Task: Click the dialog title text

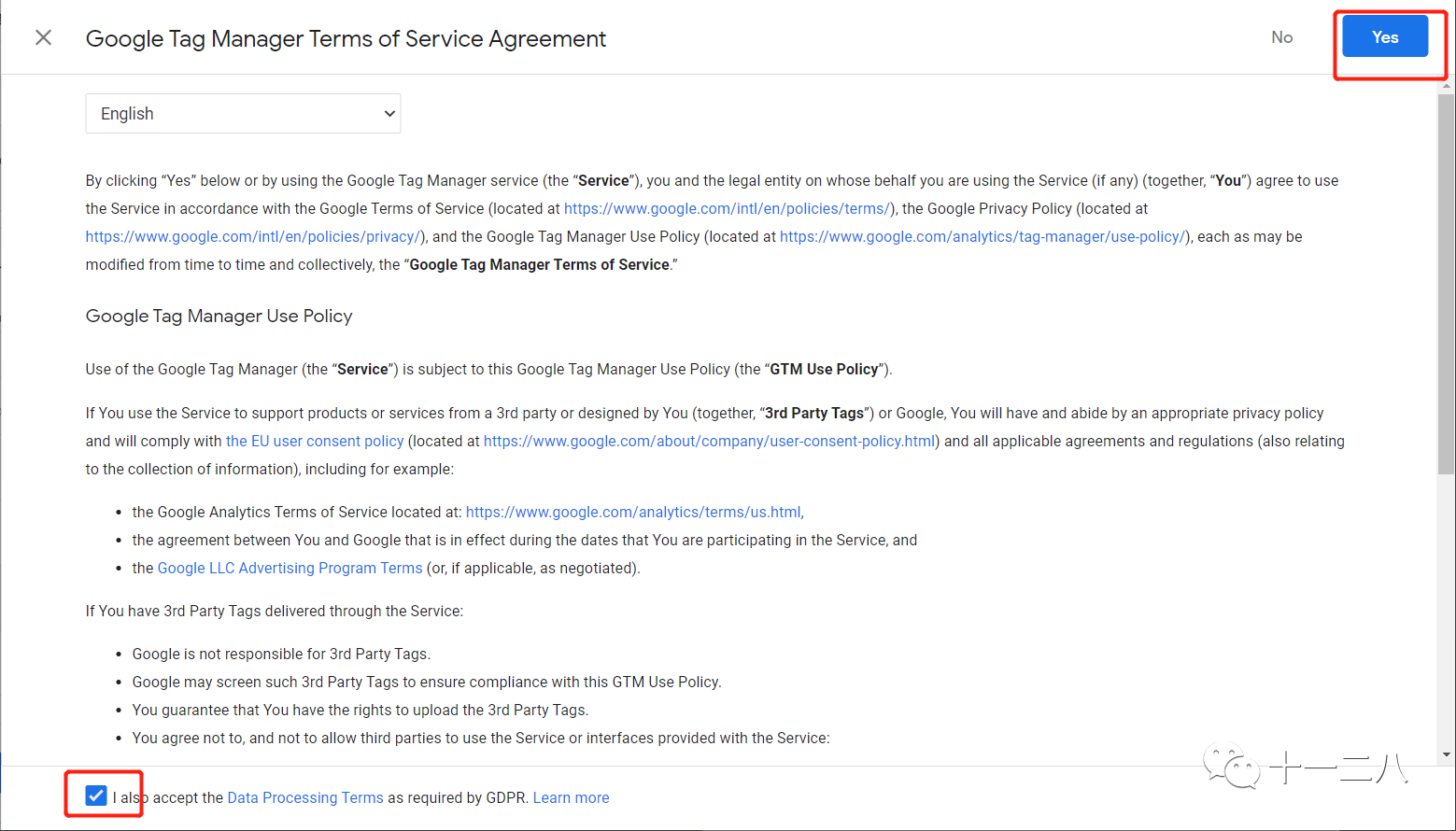Action: point(346,38)
